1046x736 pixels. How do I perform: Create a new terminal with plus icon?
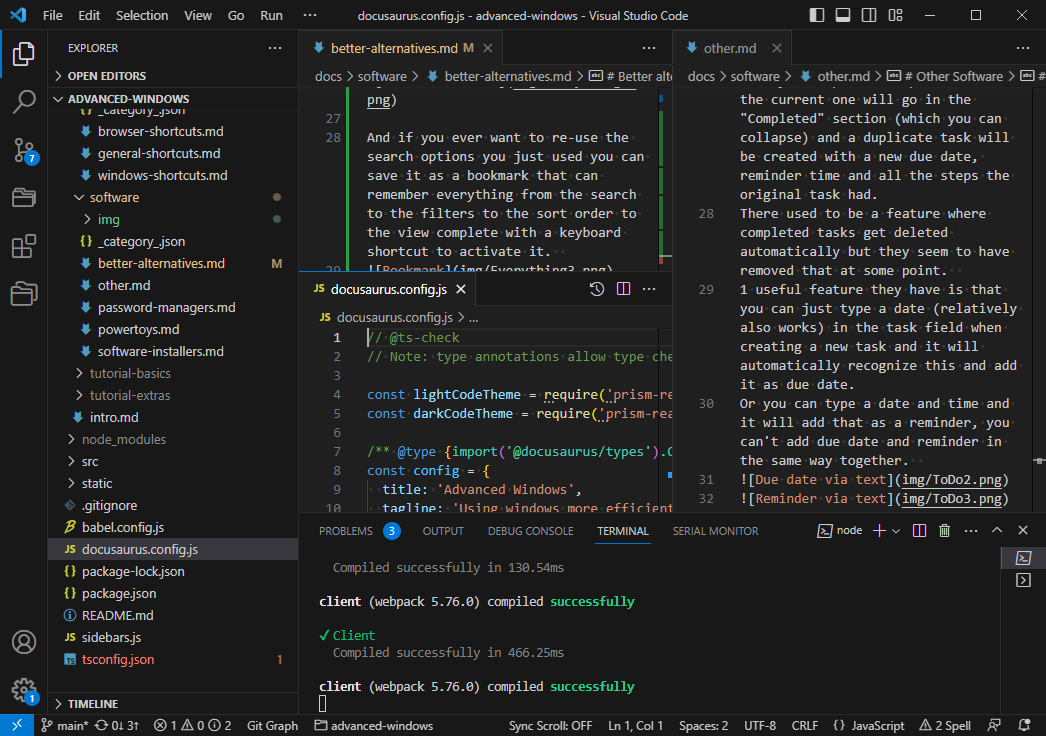879,530
